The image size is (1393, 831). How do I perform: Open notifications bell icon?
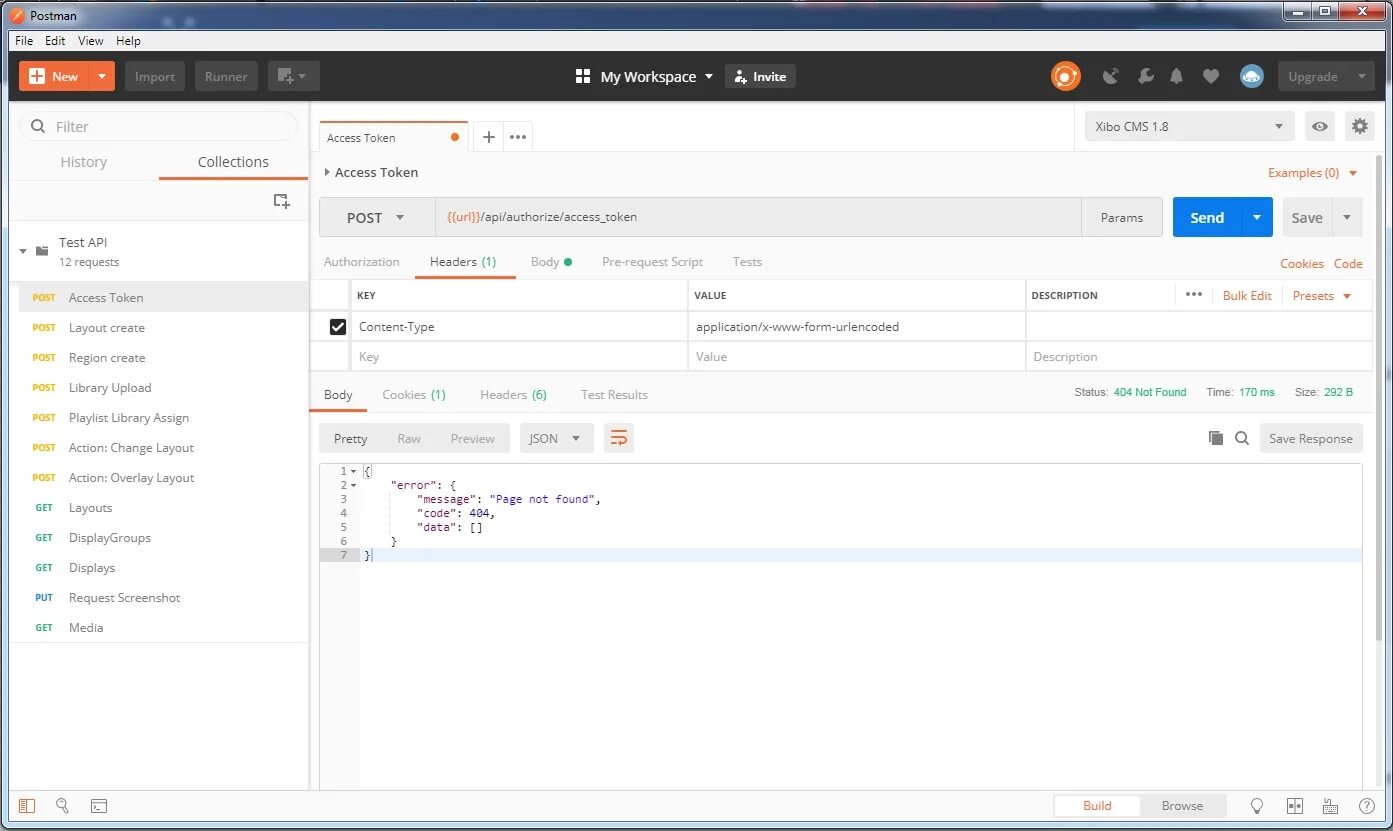pos(1177,76)
